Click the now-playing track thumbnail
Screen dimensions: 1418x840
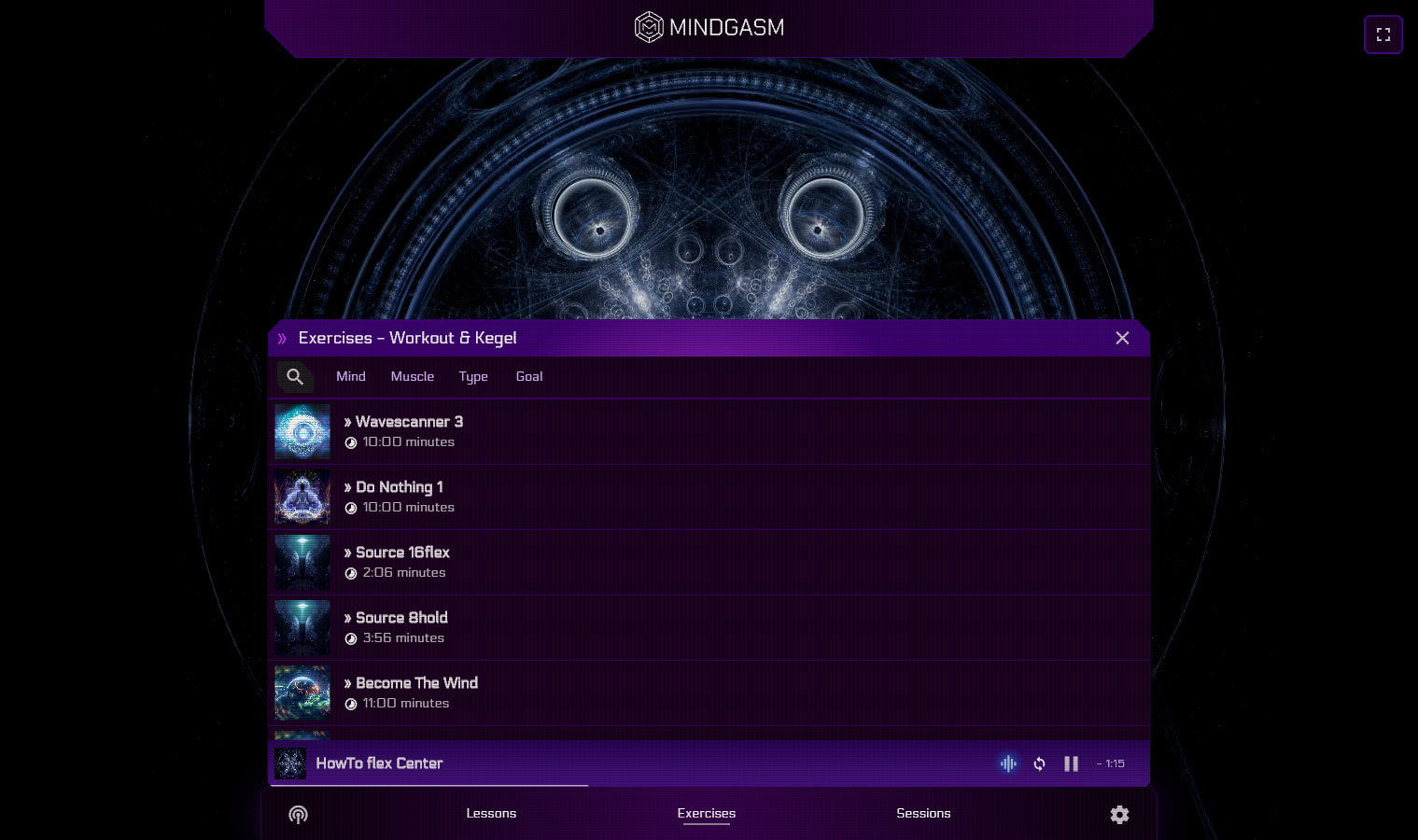pos(290,763)
